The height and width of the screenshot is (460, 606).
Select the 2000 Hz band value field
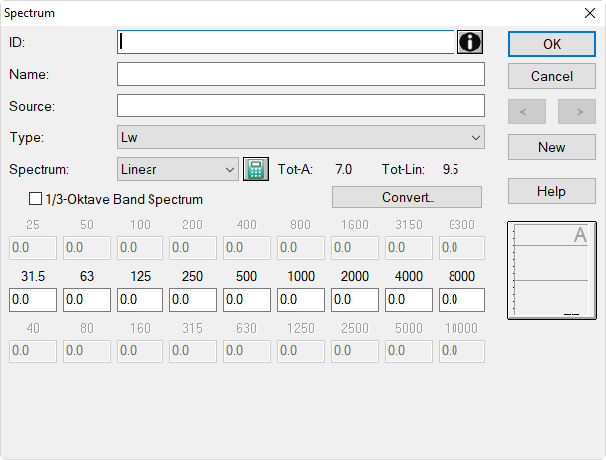355,300
